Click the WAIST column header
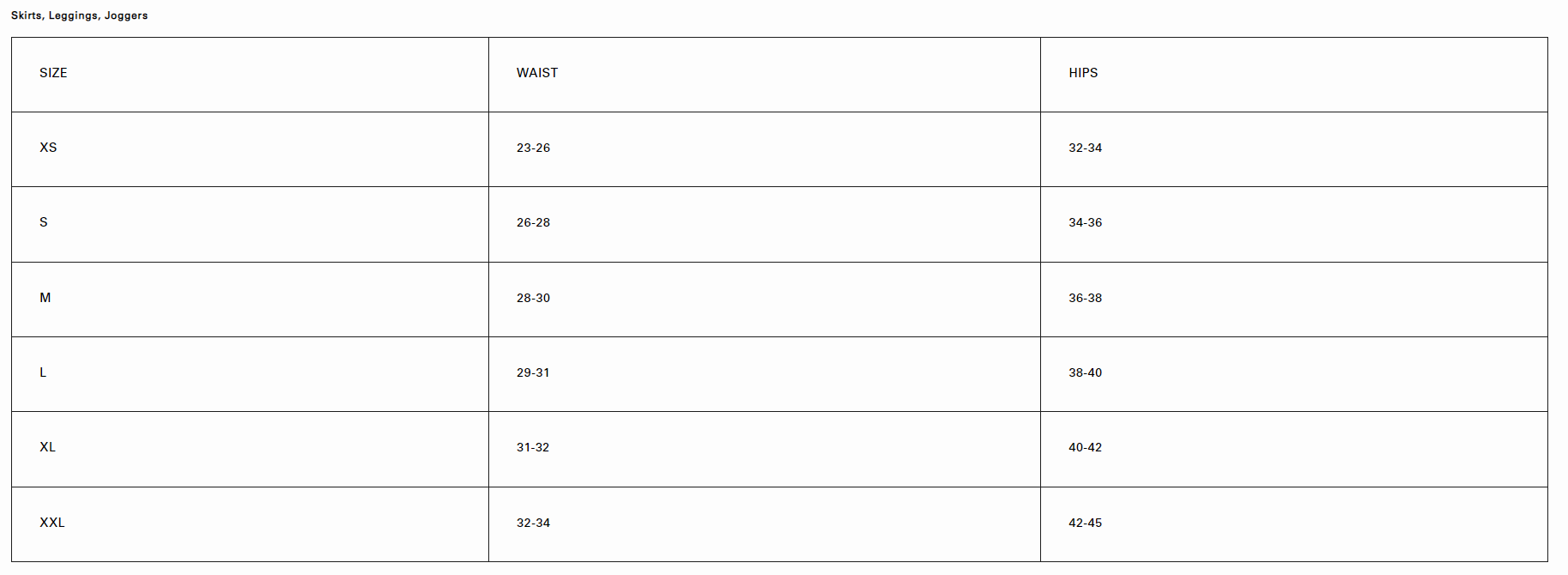 (x=765, y=75)
